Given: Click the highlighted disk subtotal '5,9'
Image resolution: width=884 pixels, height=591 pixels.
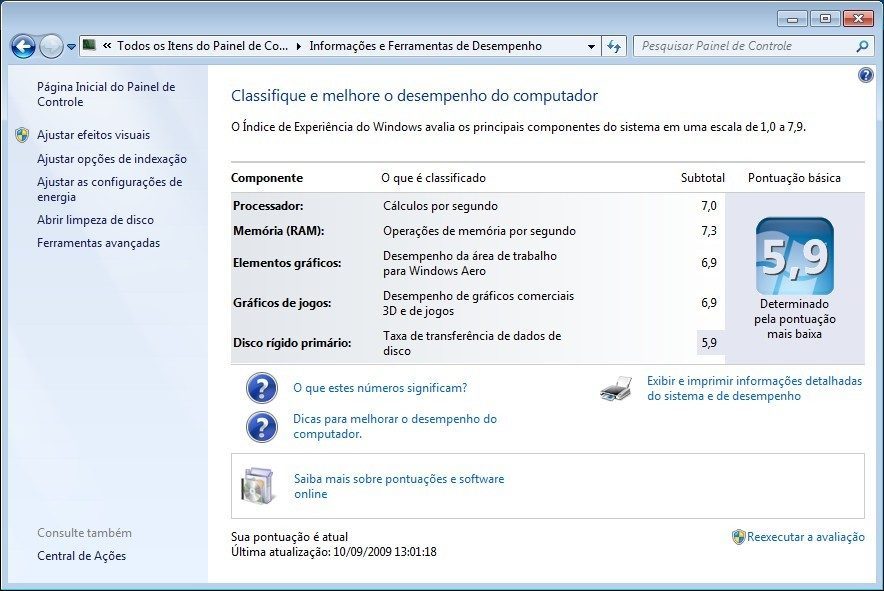Looking at the screenshot, I should tap(709, 343).
